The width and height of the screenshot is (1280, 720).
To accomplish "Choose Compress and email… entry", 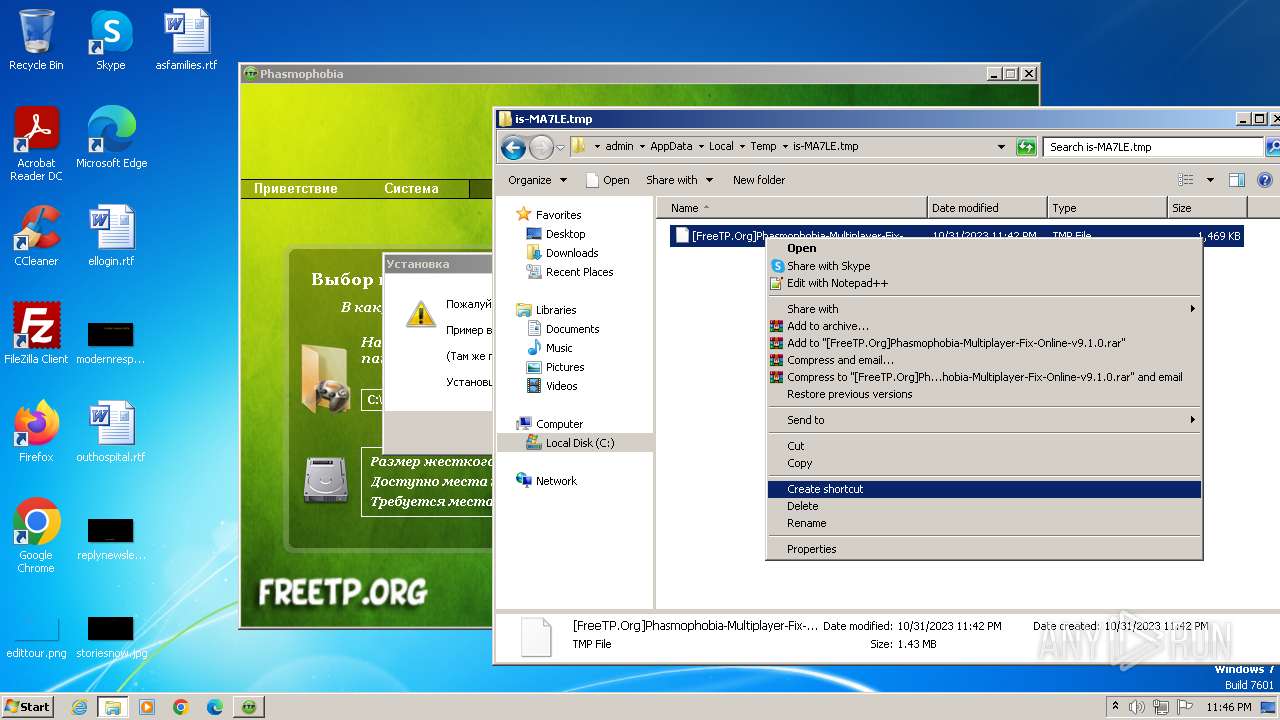I will click(x=984, y=360).
